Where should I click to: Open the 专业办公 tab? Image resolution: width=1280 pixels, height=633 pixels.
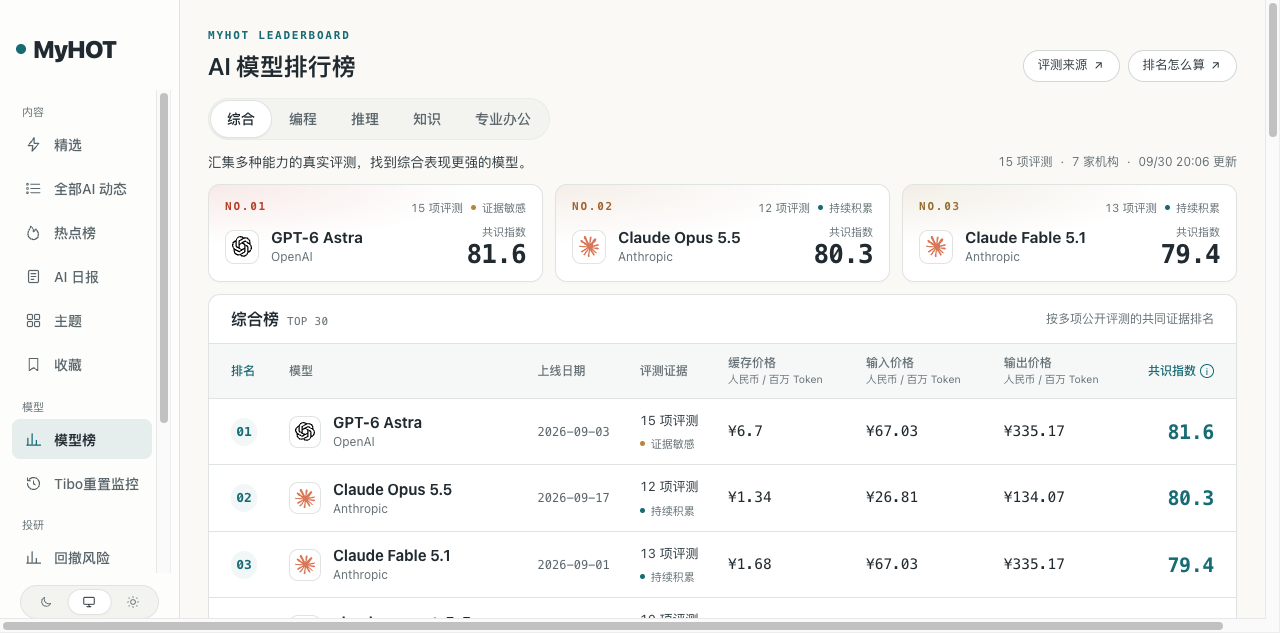pos(503,119)
